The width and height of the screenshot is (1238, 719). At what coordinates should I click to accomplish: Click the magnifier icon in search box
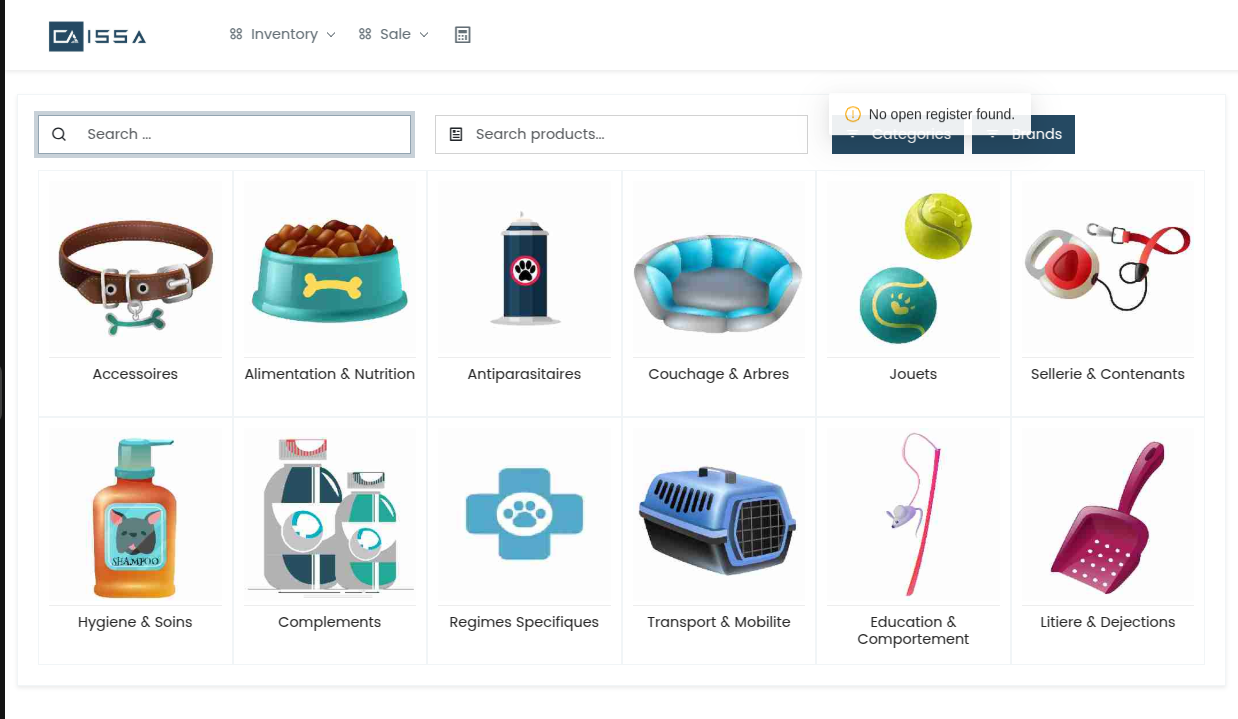(x=59, y=134)
